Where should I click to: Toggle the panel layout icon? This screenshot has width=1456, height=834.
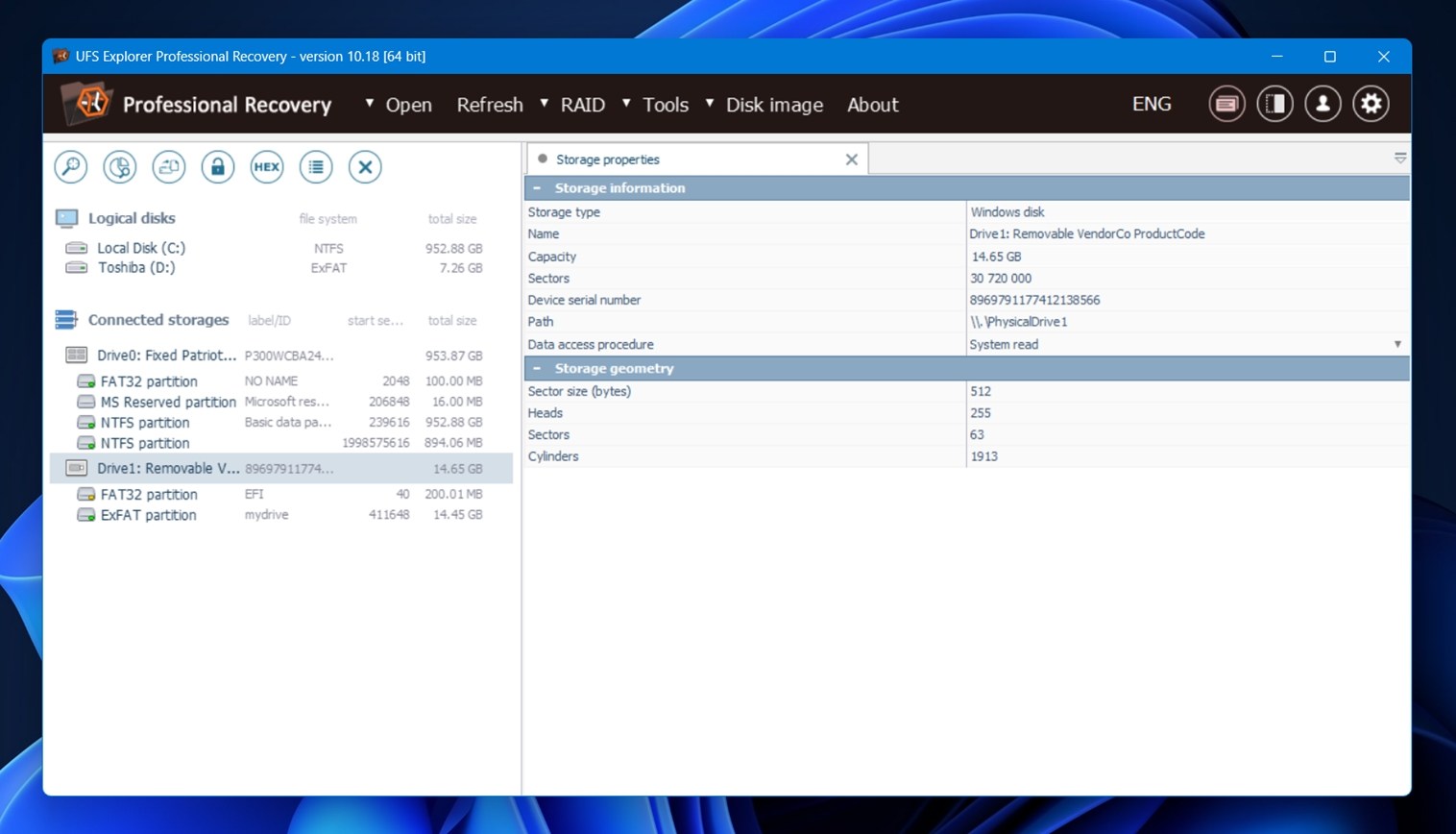1274,103
